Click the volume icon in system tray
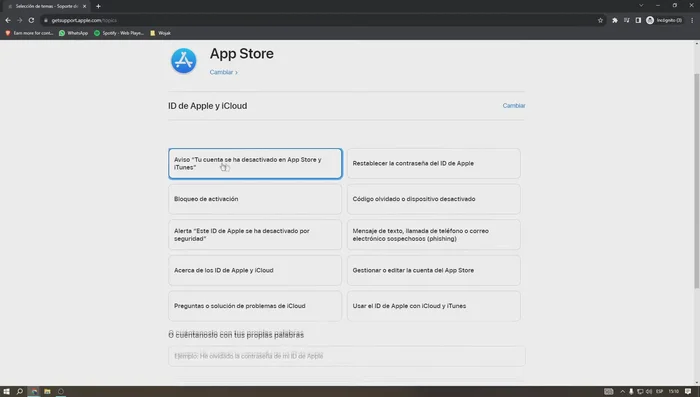 point(649,391)
